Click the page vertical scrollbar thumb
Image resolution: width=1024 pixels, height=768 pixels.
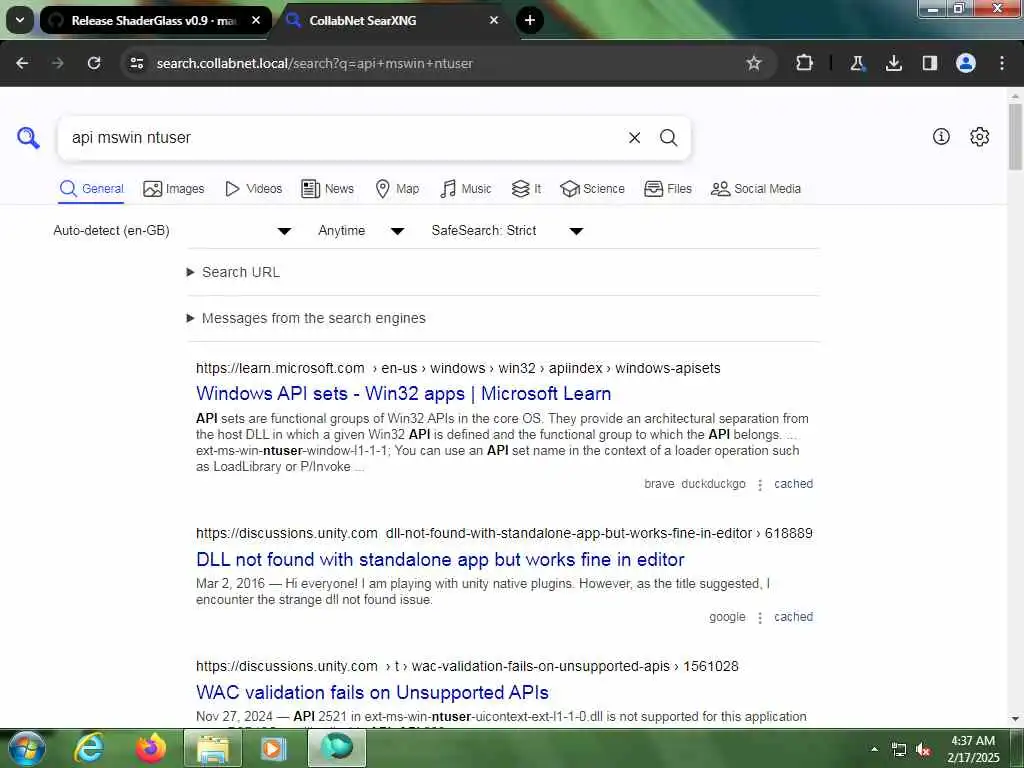pos(1015,136)
